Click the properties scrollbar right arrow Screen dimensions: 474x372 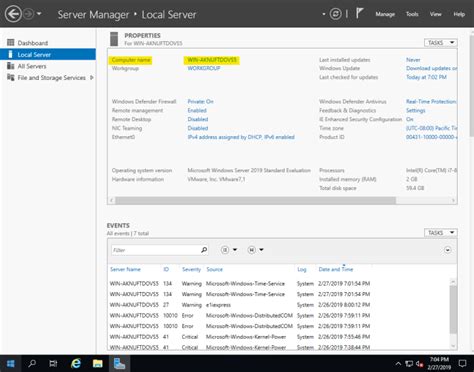pyautogui.click(x=453, y=200)
